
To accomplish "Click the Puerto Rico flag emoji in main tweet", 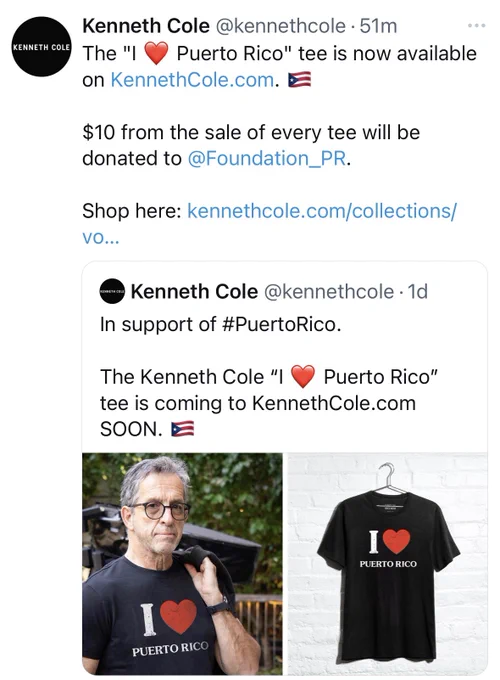I will point(300,80).
